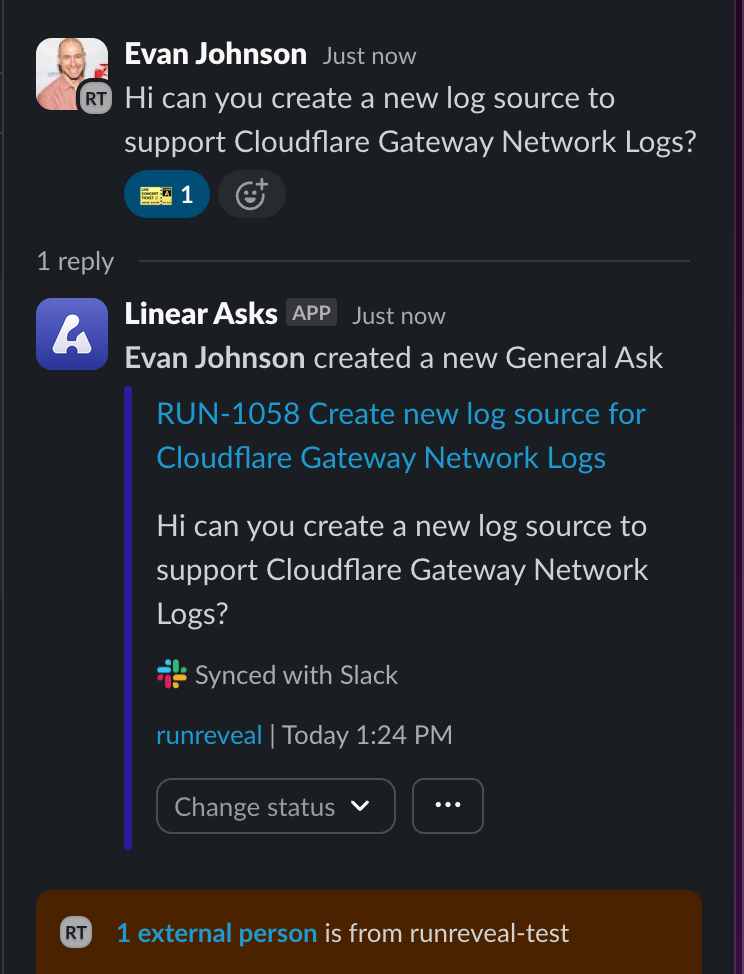Click the Just now timestamp on Evan's message
The image size is (744, 974).
pyautogui.click(x=369, y=56)
